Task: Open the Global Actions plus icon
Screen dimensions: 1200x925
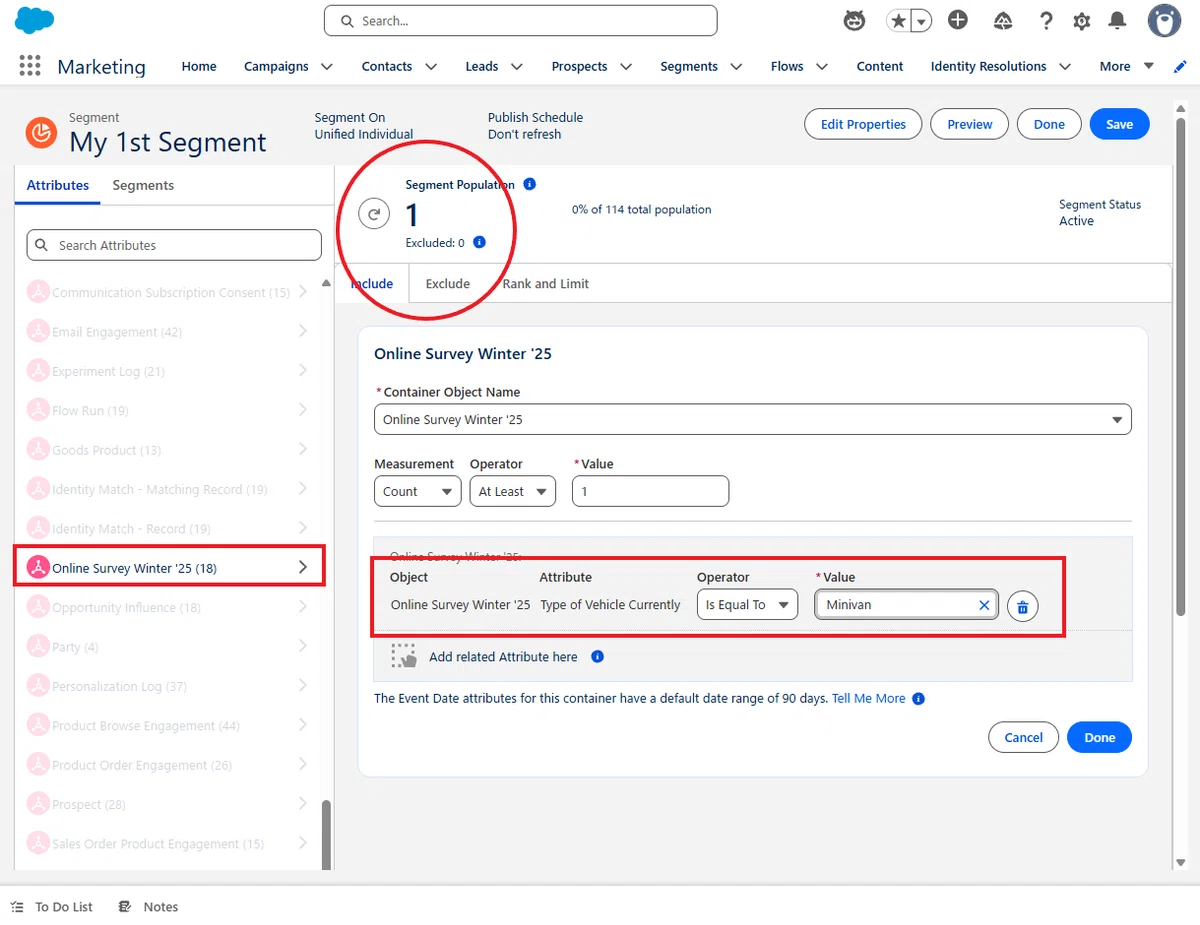Action: [x=958, y=20]
